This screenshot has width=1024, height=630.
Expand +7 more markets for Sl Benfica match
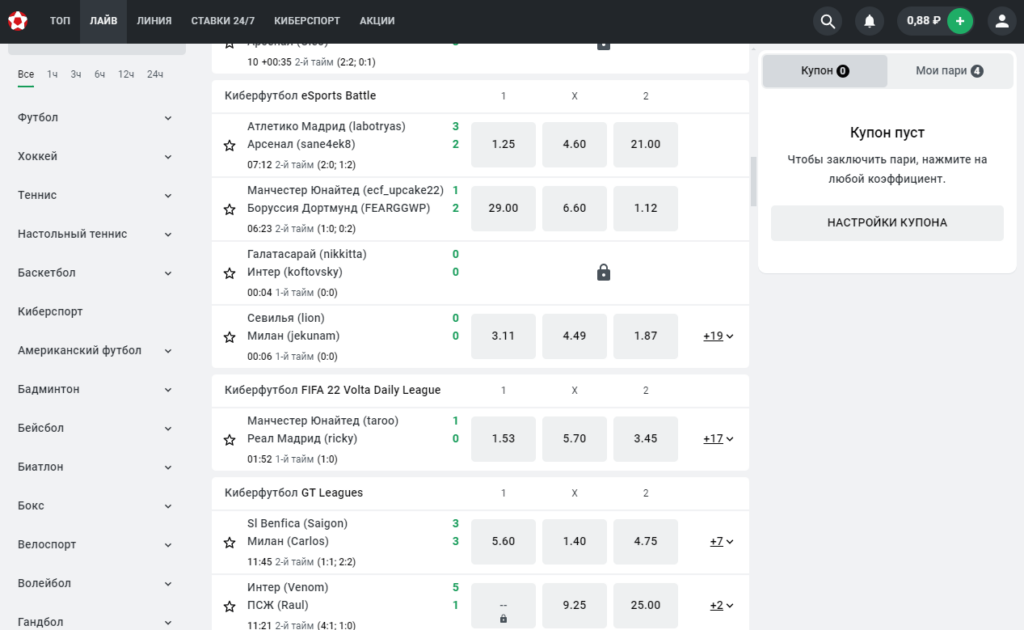[x=722, y=541]
